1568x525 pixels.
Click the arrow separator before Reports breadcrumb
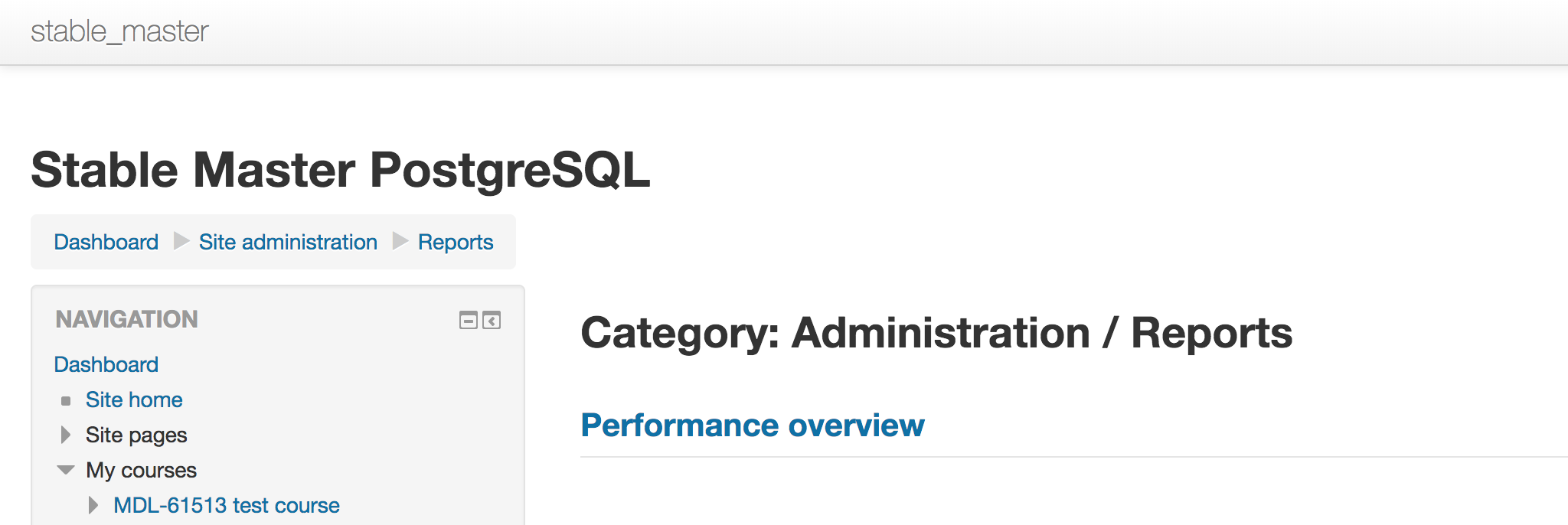pos(400,241)
